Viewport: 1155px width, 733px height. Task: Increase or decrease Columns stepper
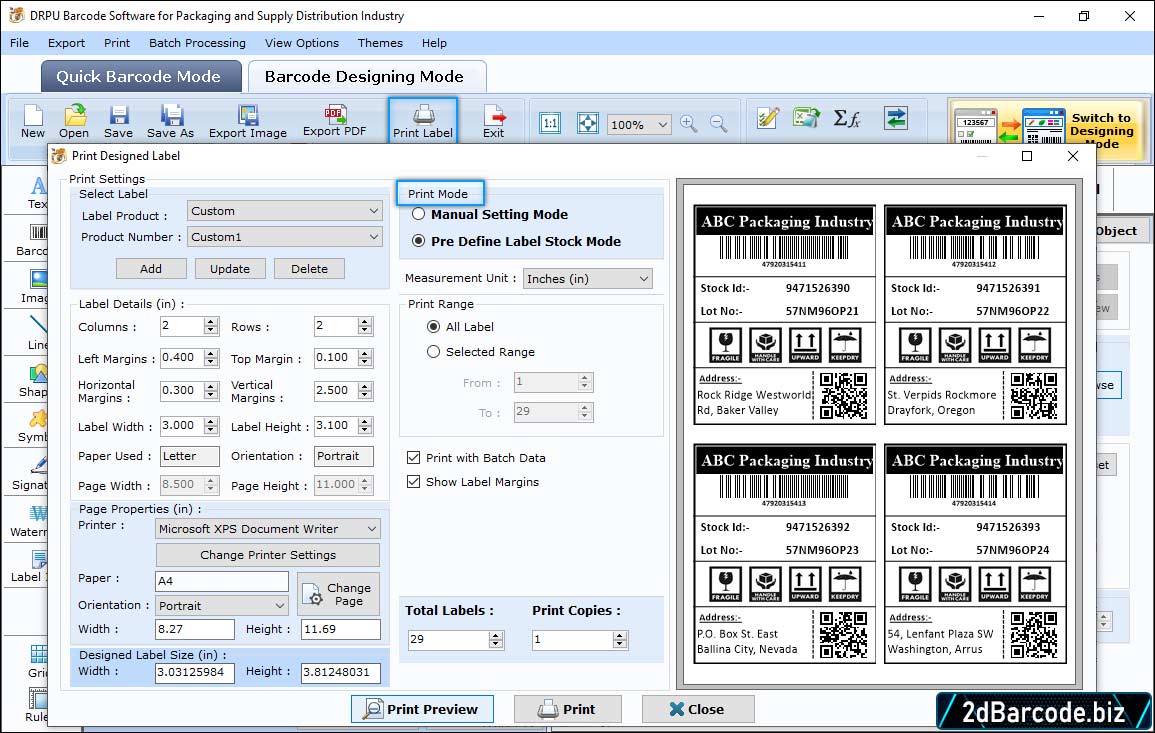pos(211,326)
